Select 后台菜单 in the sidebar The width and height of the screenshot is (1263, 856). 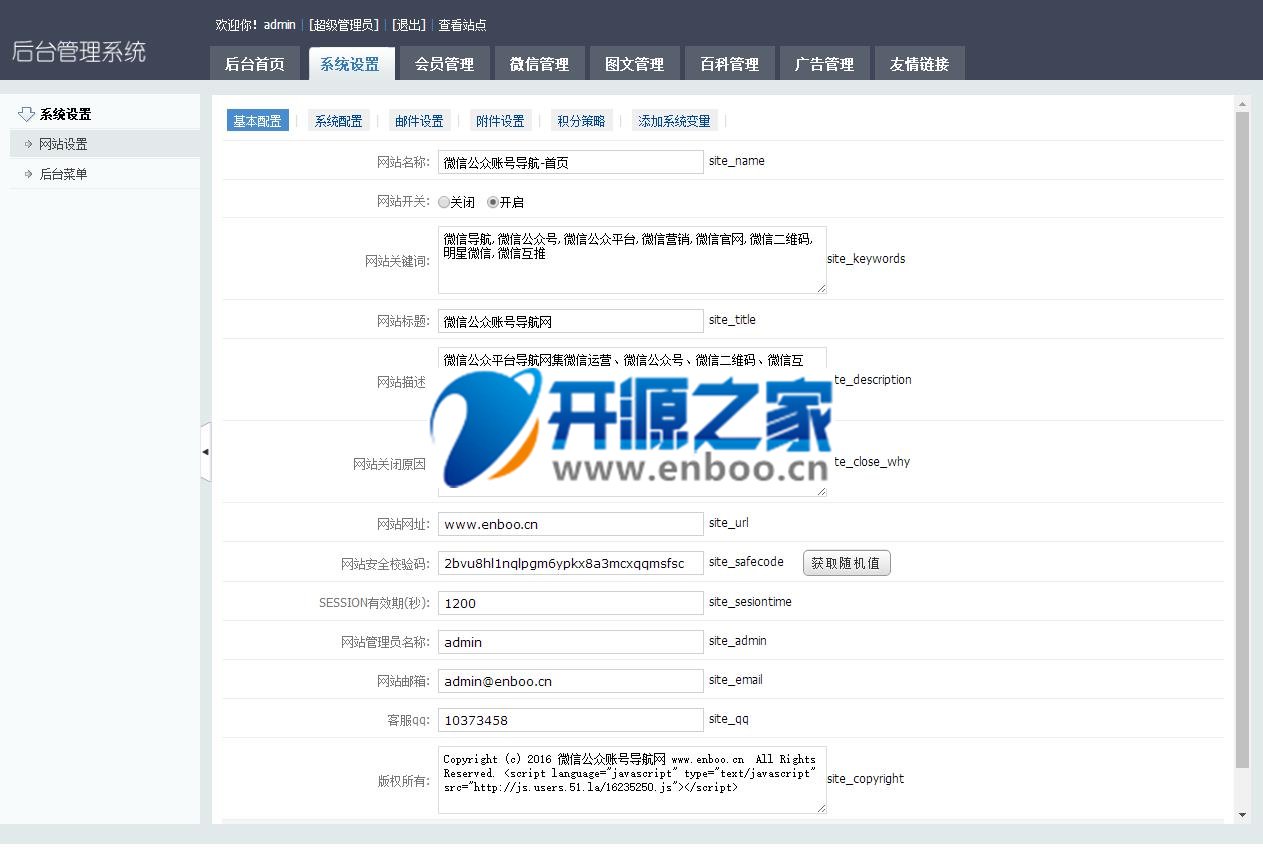(105, 174)
